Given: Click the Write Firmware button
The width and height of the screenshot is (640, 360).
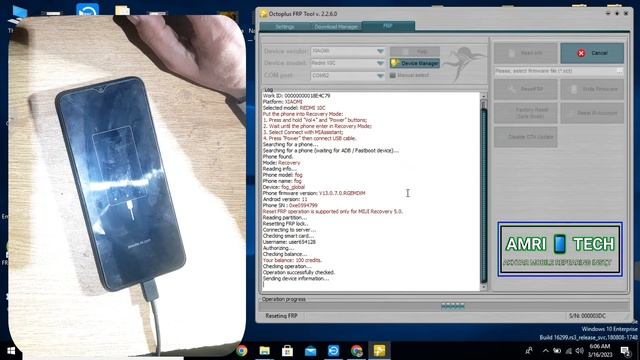Looking at the screenshot, I should (x=592, y=89).
